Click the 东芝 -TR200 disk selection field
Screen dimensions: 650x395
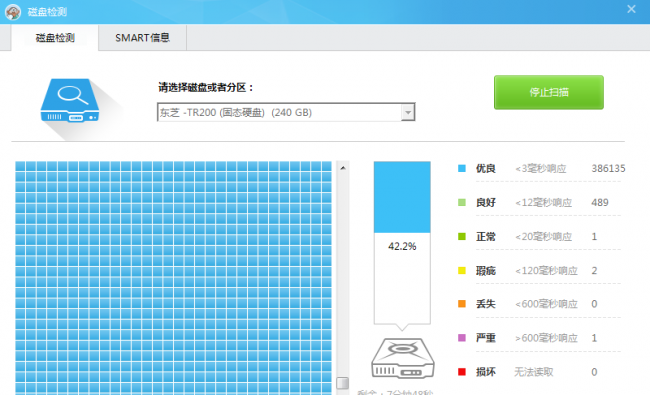286,112
